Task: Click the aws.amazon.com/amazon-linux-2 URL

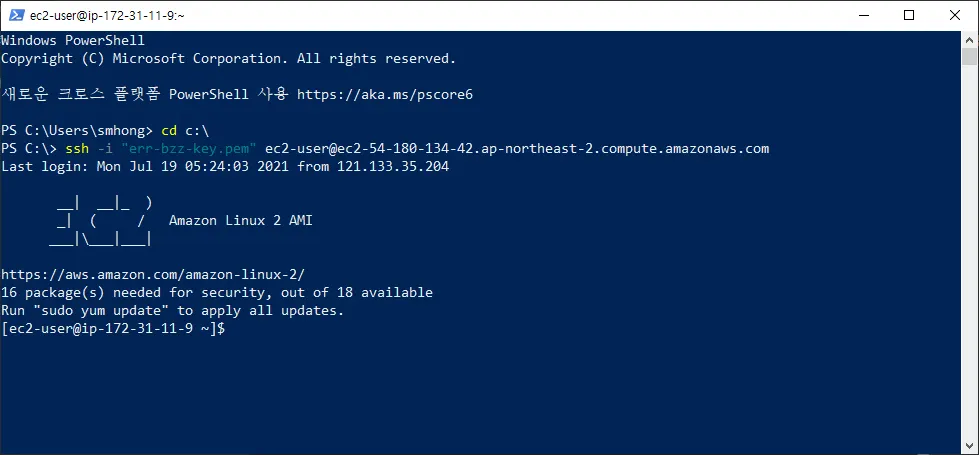Action: point(153,274)
